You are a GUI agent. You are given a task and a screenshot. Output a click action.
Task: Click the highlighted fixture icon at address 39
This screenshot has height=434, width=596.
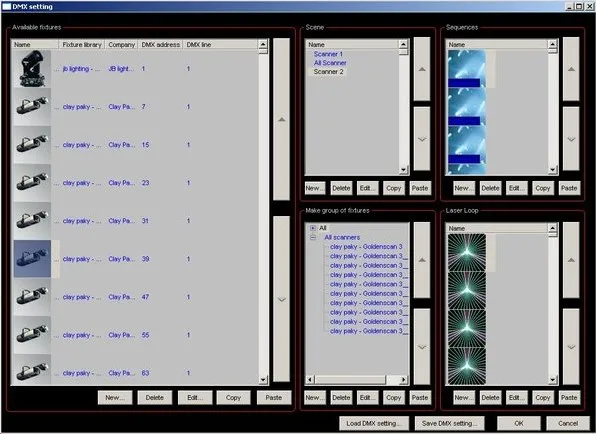32,259
